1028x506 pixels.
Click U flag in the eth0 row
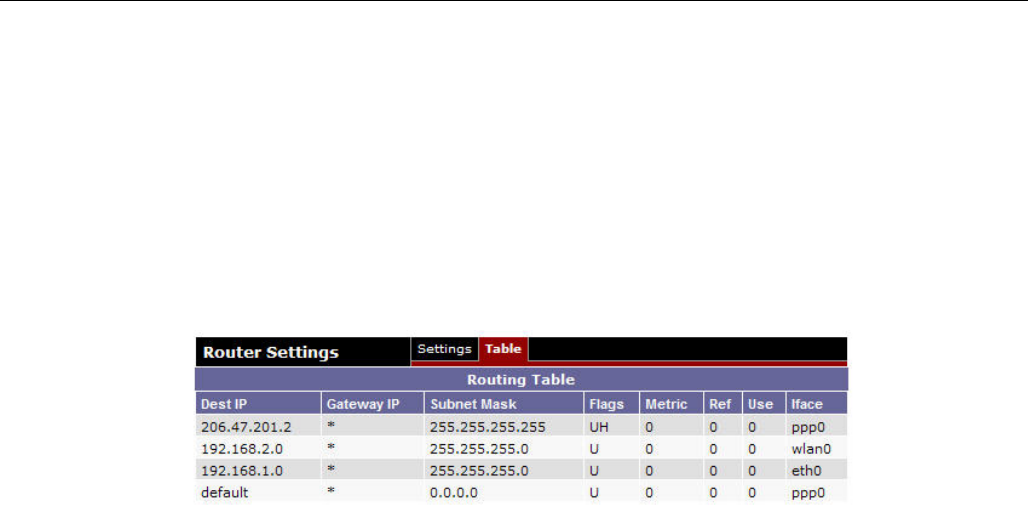click(594, 471)
